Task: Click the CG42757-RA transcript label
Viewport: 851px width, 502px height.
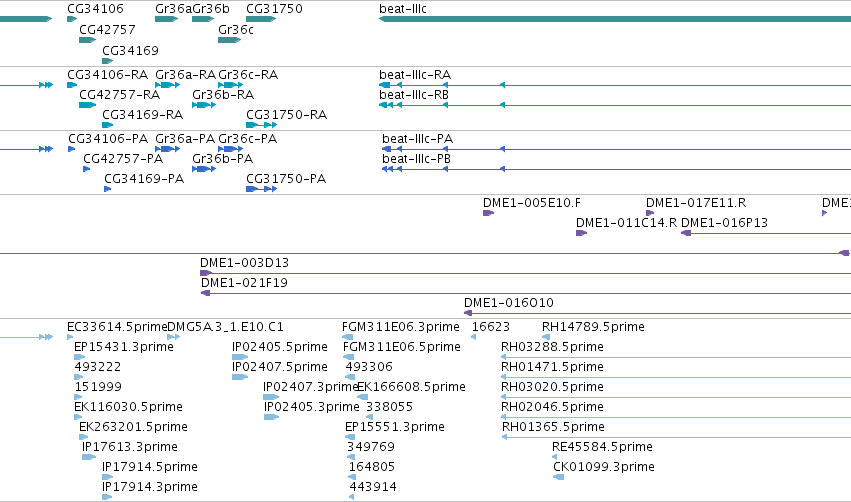Action: 119,95
